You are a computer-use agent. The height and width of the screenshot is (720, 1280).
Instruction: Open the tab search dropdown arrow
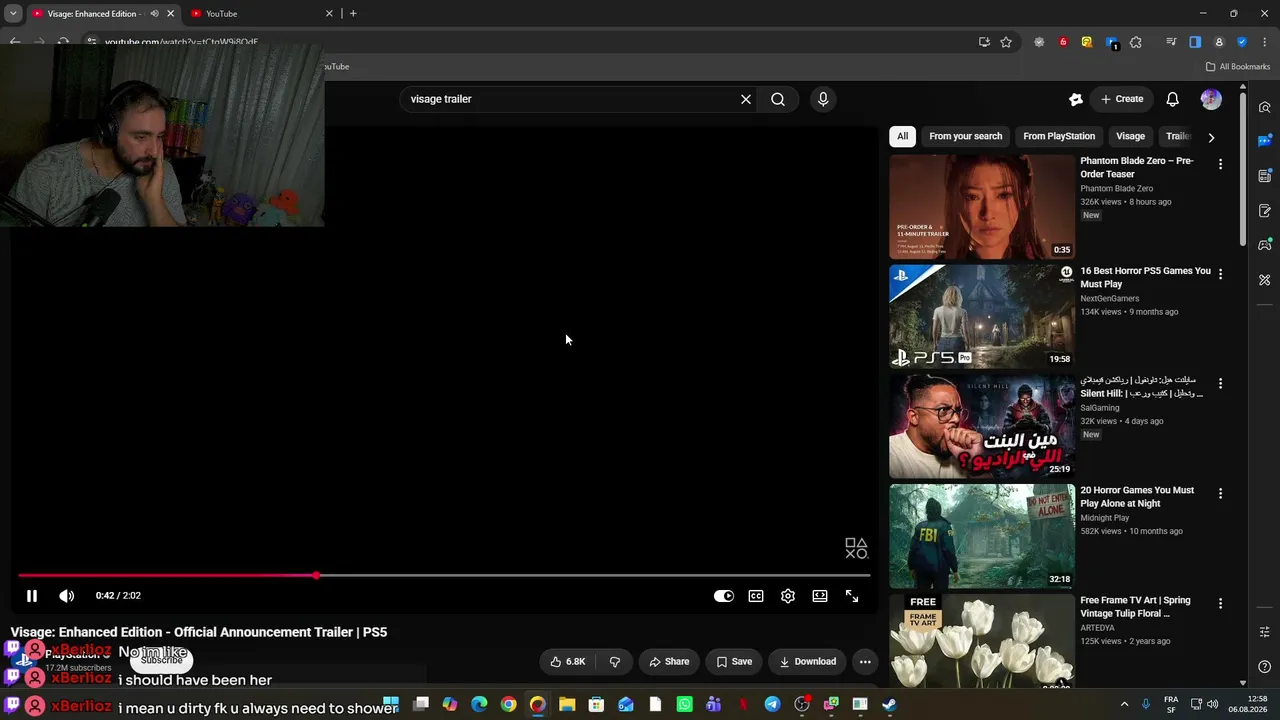coord(13,14)
